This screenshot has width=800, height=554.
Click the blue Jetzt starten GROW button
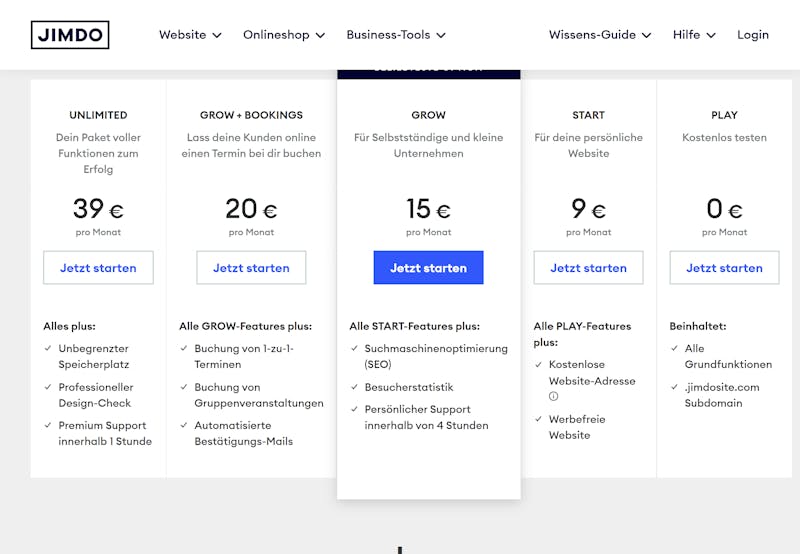pos(429,267)
